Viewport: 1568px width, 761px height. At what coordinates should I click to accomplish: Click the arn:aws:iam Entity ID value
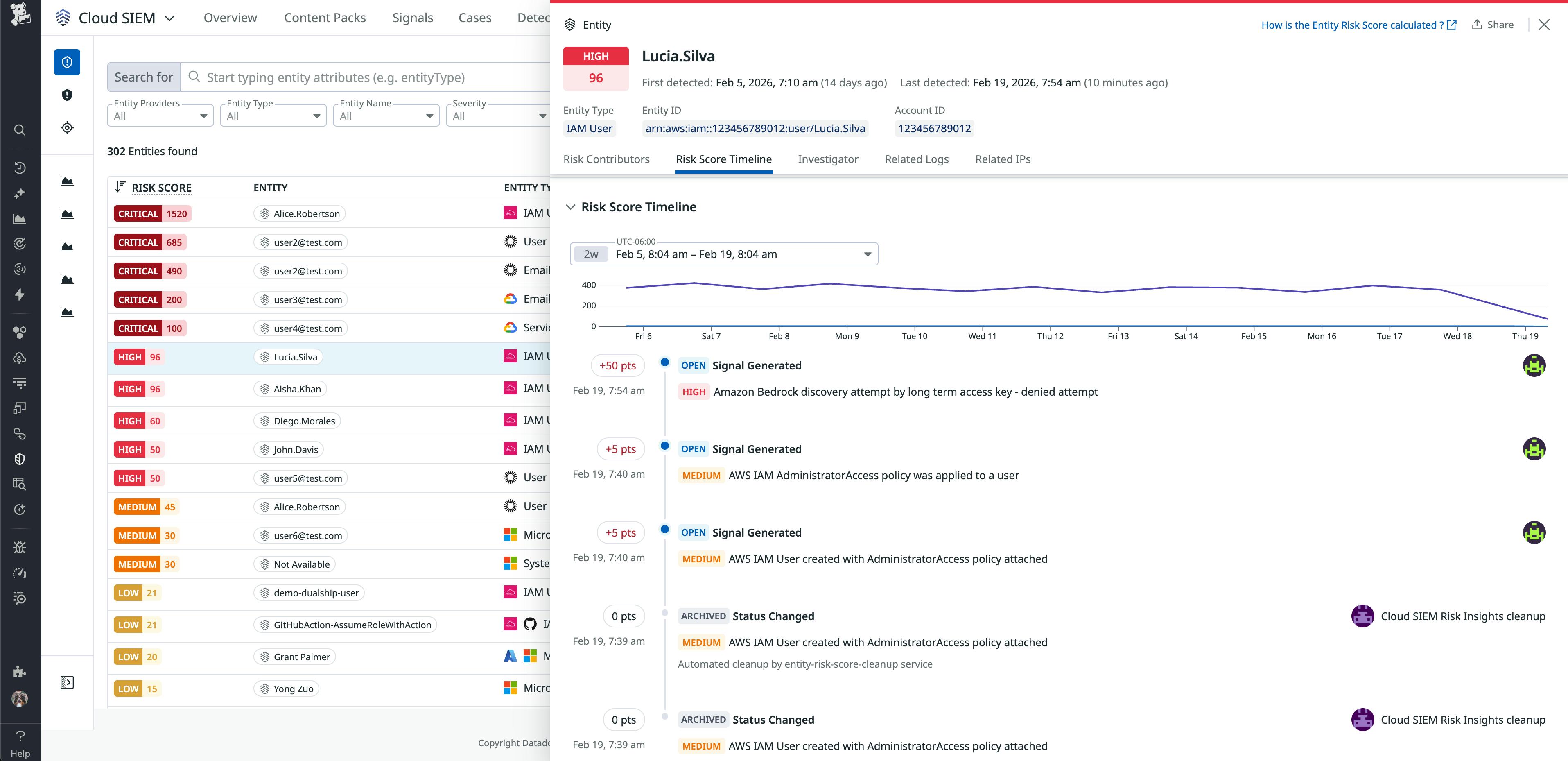coord(755,129)
